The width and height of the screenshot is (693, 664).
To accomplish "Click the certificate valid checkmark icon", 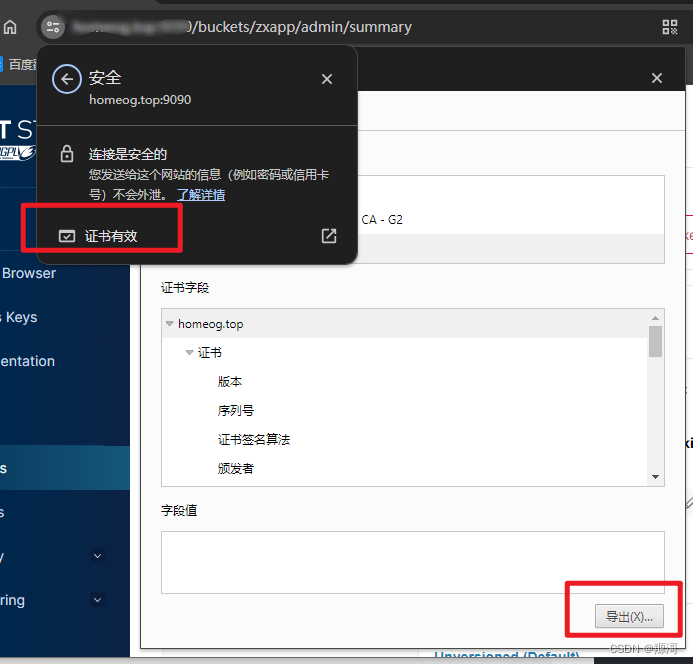I will pyautogui.click(x=67, y=236).
